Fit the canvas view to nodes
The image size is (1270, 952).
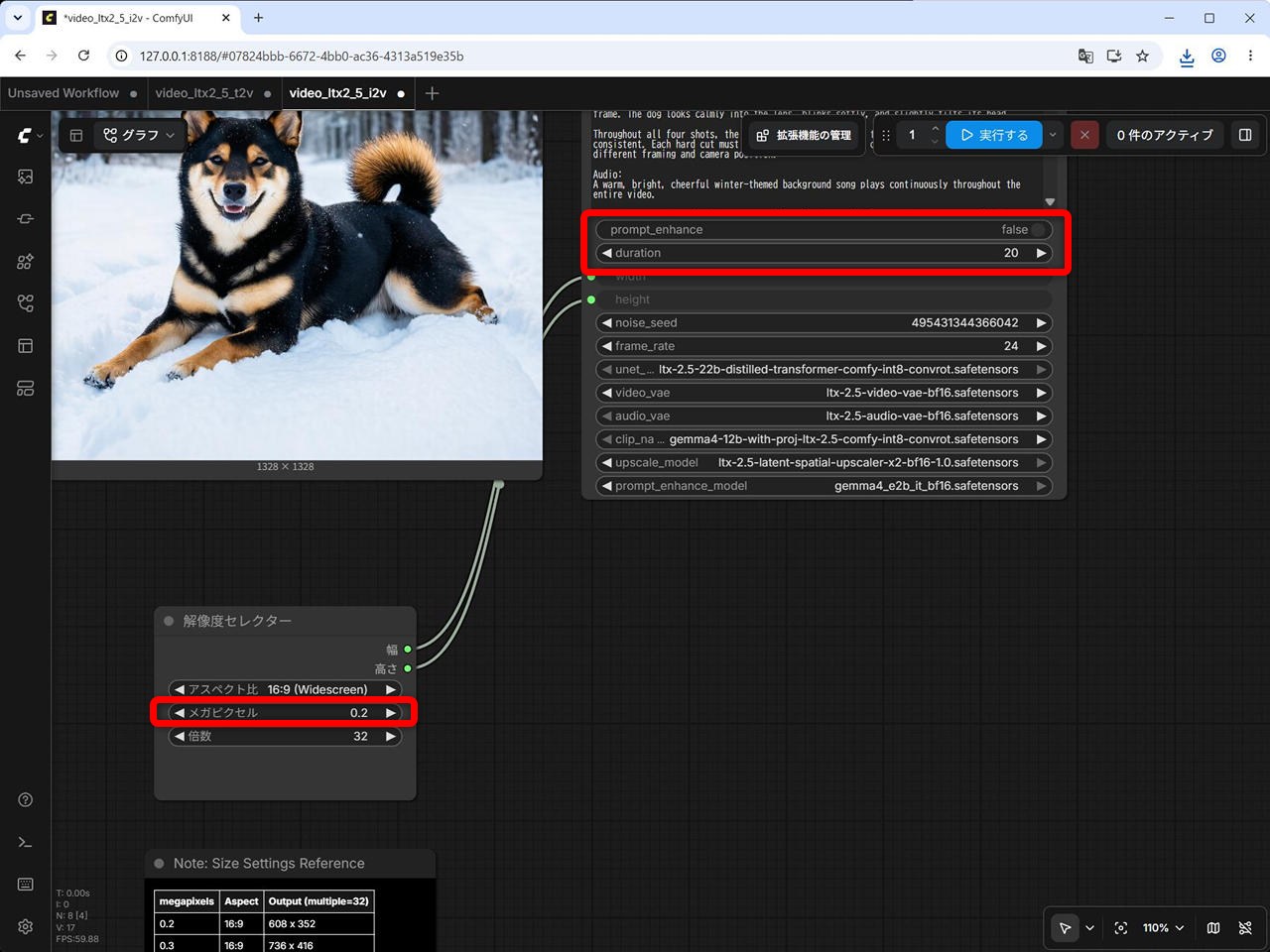click(1121, 928)
